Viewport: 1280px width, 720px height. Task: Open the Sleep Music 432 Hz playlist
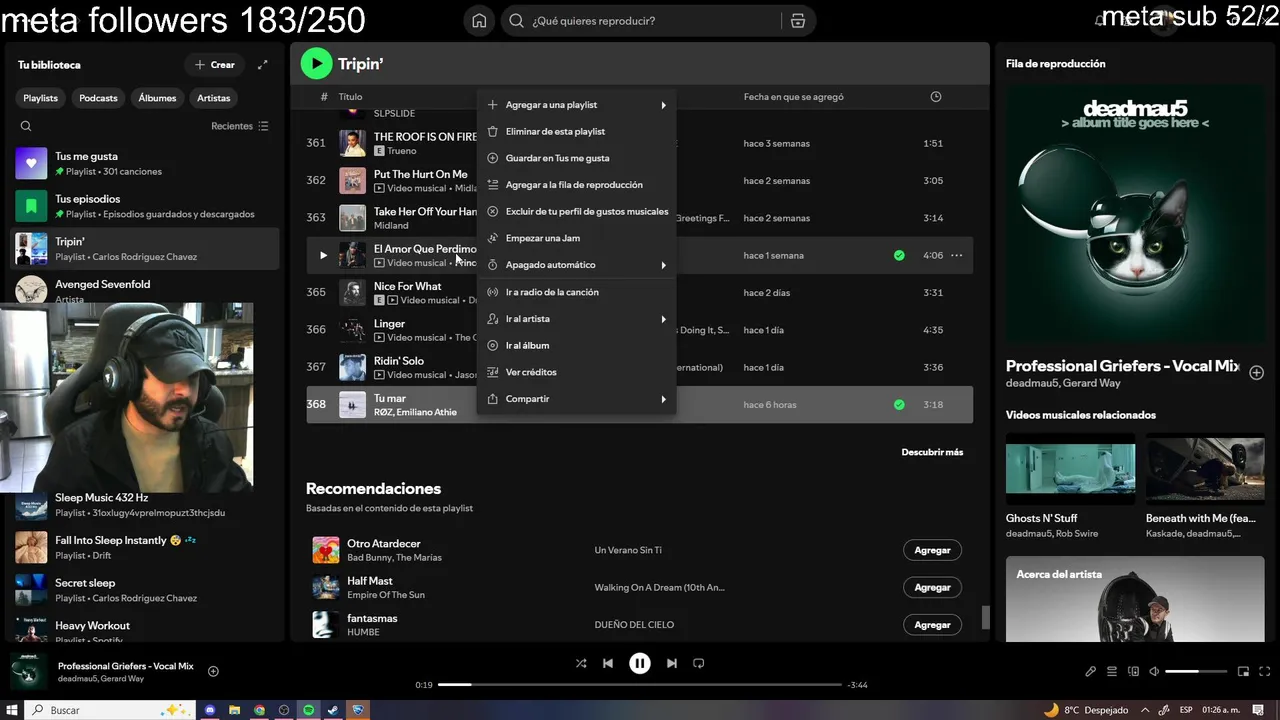click(147, 505)
